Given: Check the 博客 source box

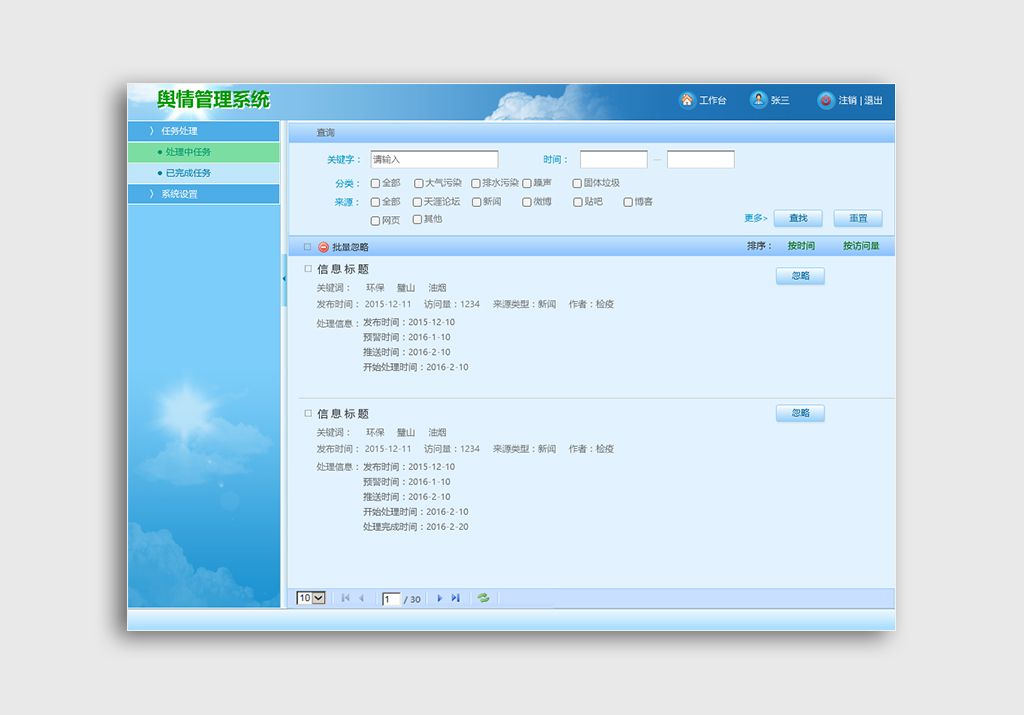Looking at the screenshot, I should pos(628,202).
